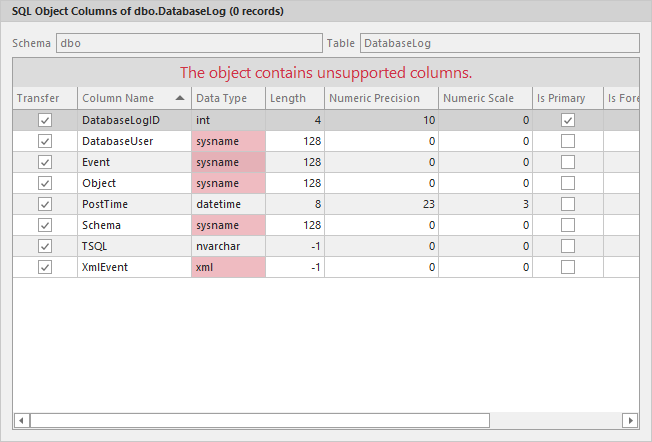Image resolution: width=652 pixels, height=442 pixels.
Task: Click the Table name field DatabaseLog
Action: [x=498, y=44]
